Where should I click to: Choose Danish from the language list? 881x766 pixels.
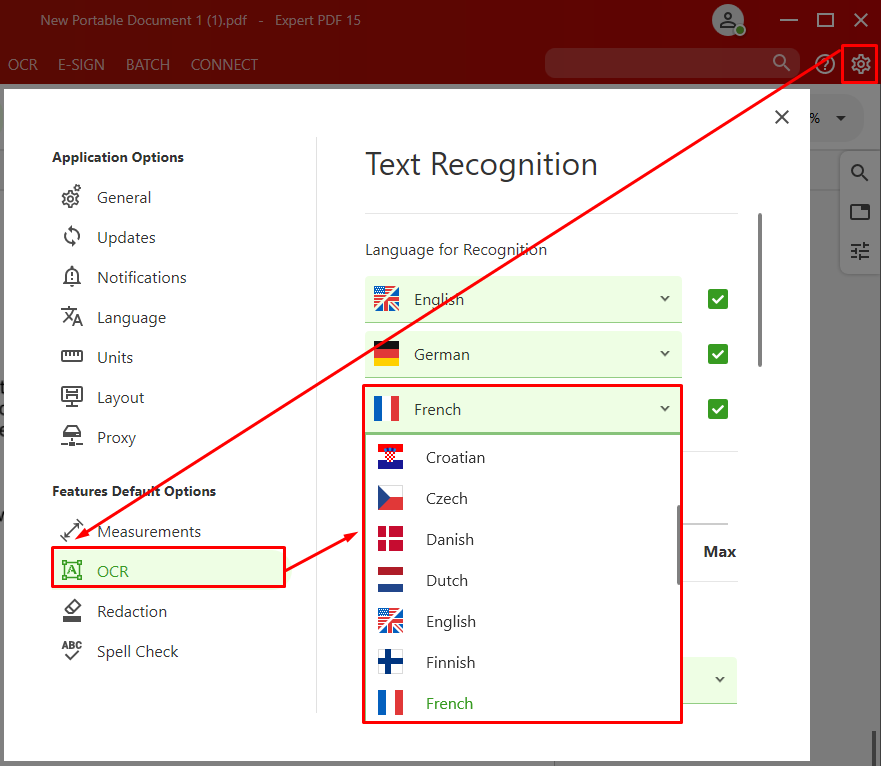click(x=523, y=540)
